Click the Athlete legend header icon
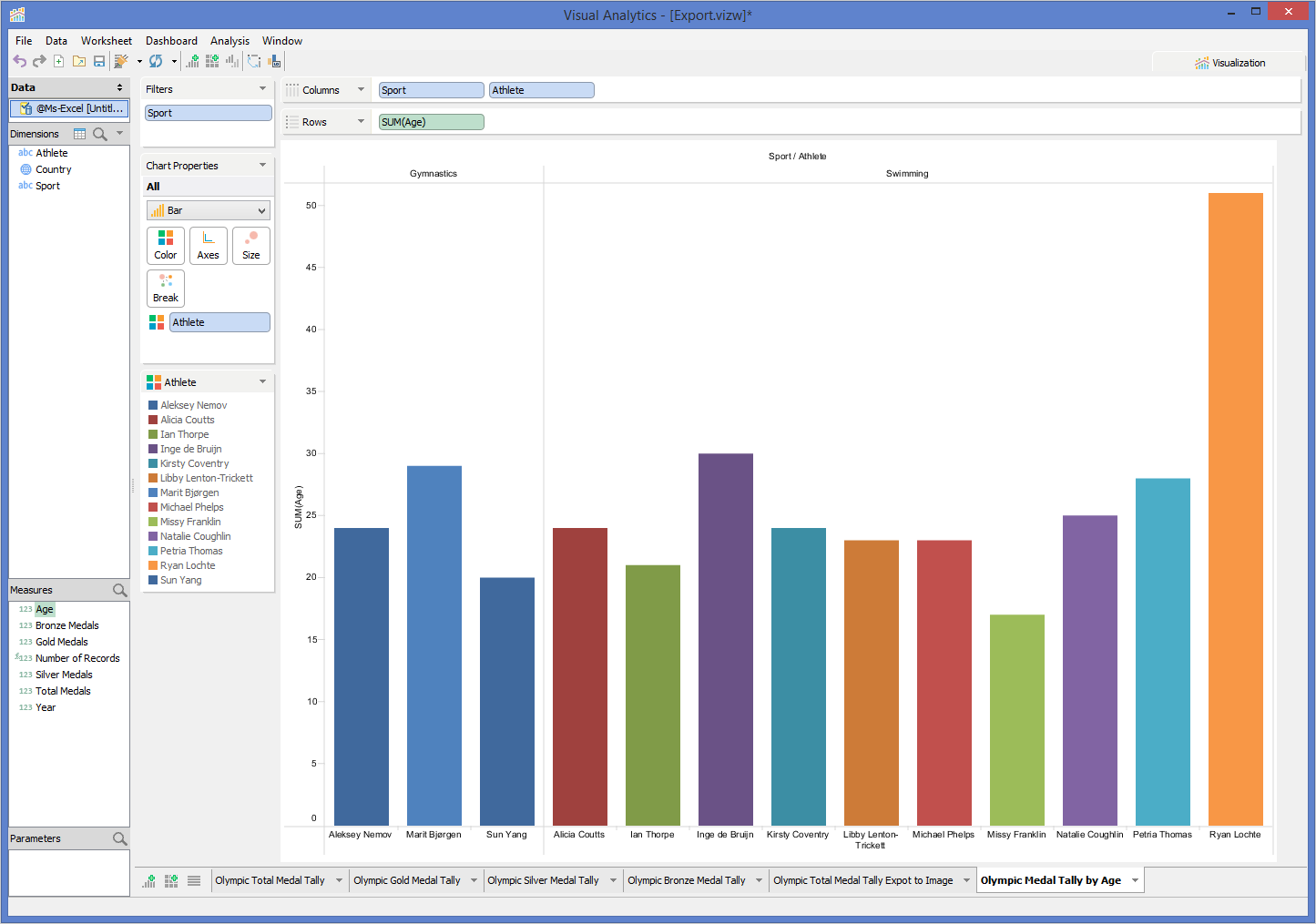Screen dimensions: 1316x924 pyautogui.click(x=154, y=382)
